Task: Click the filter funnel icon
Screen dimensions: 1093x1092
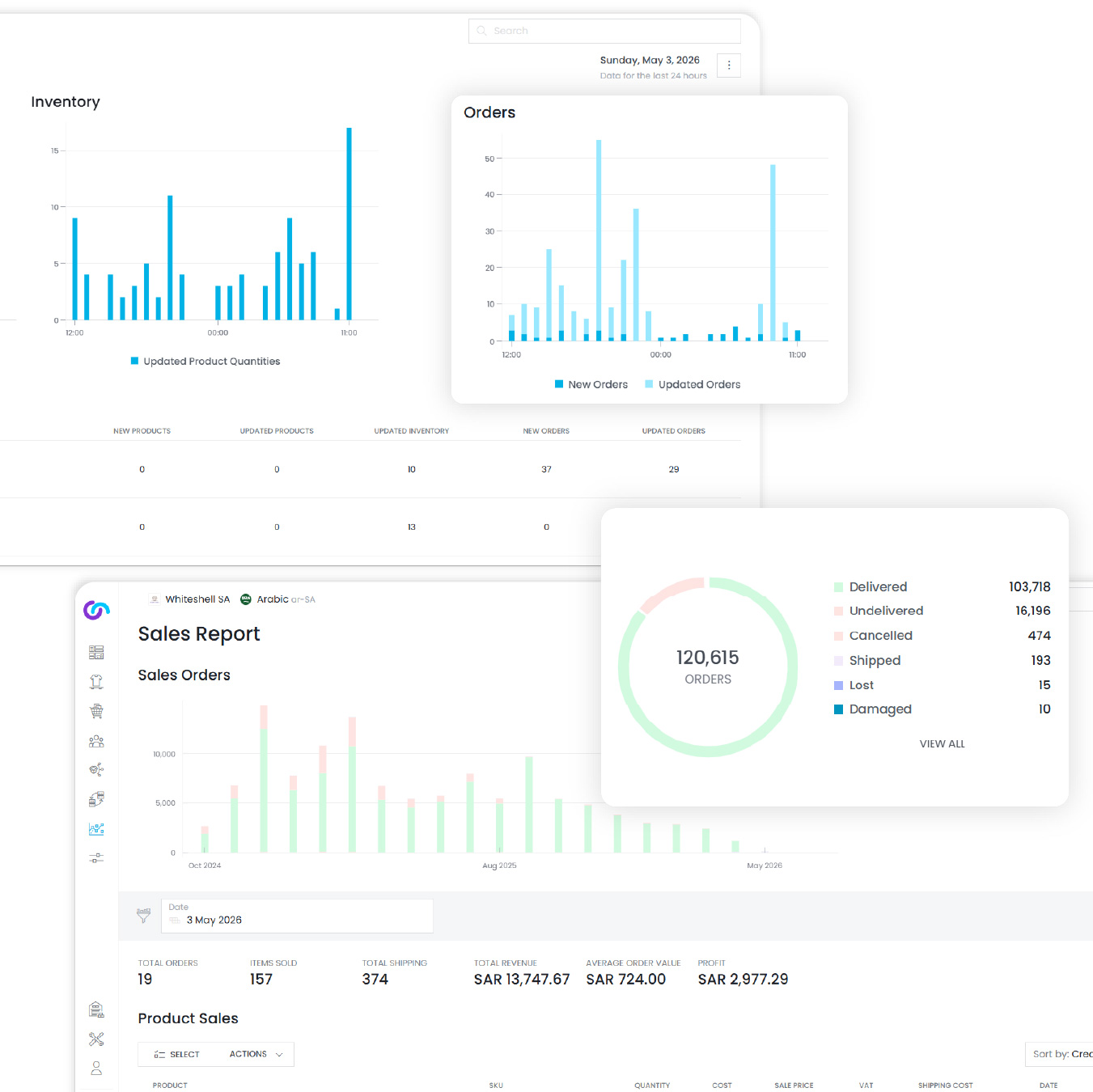Action: 143,916
